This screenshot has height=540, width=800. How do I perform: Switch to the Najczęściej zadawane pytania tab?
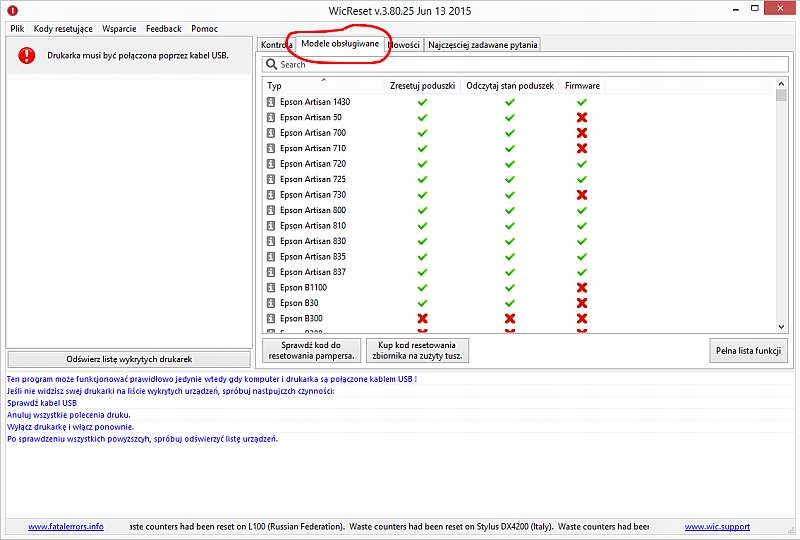(x=483, y=45)
